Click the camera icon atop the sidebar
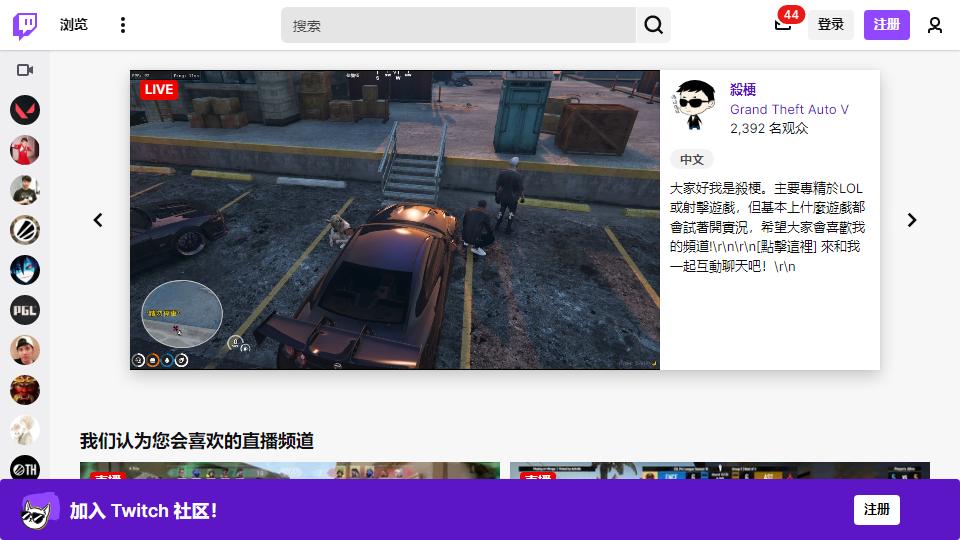The height and width of the screenshot is (540, 960). 25,70
